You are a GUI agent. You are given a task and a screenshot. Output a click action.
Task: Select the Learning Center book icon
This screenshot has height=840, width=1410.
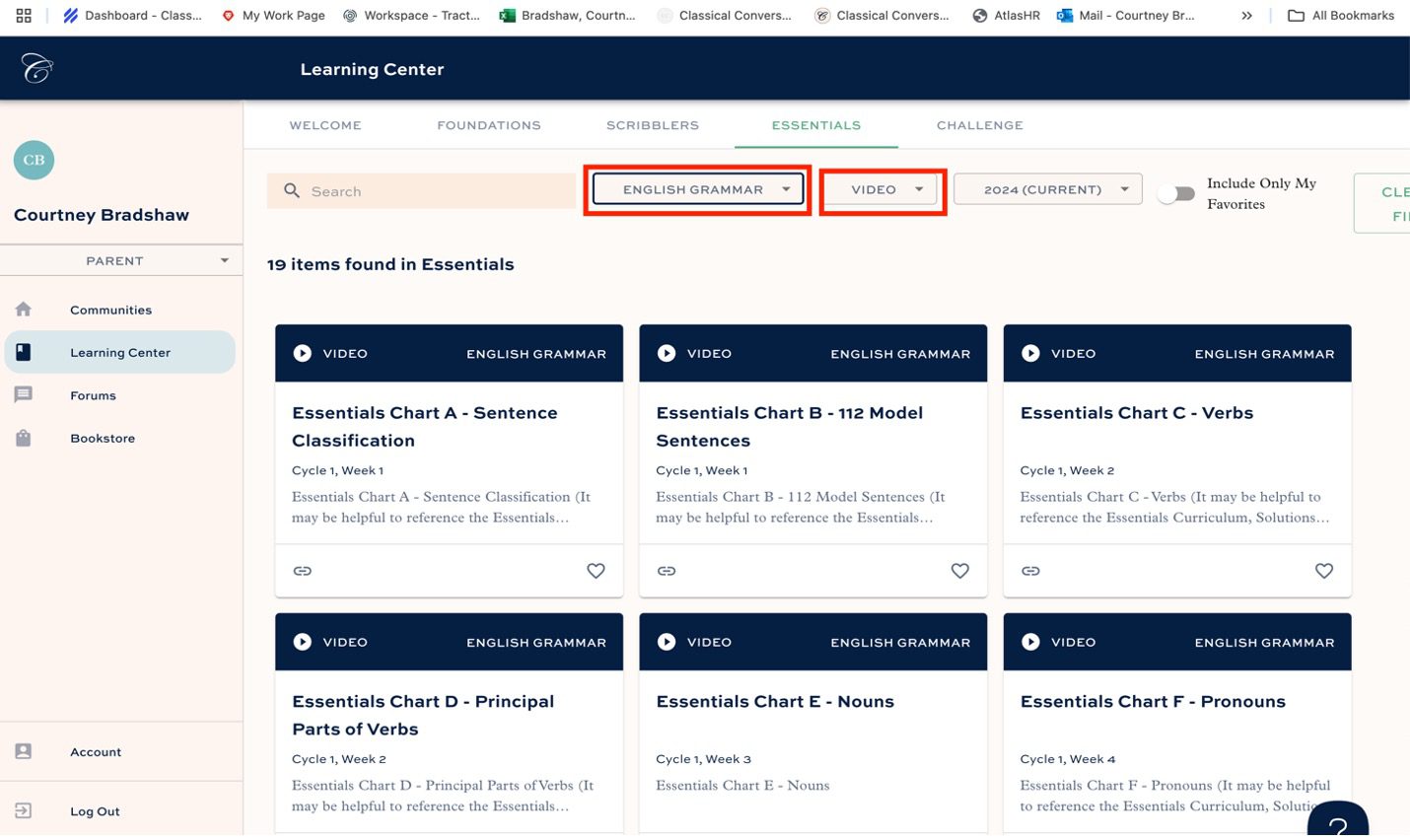click(24, 352)
